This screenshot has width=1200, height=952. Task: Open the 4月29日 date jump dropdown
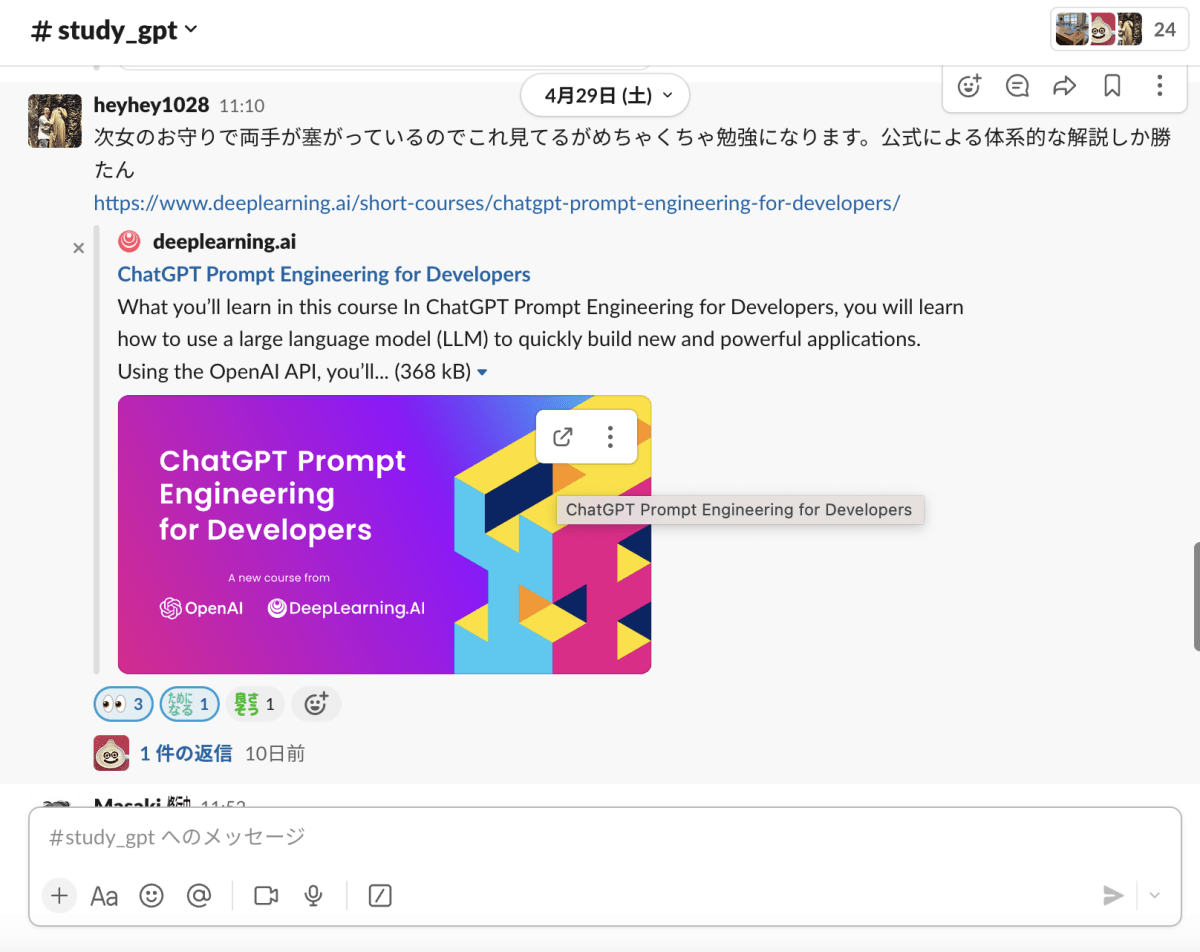pos(605,96)
